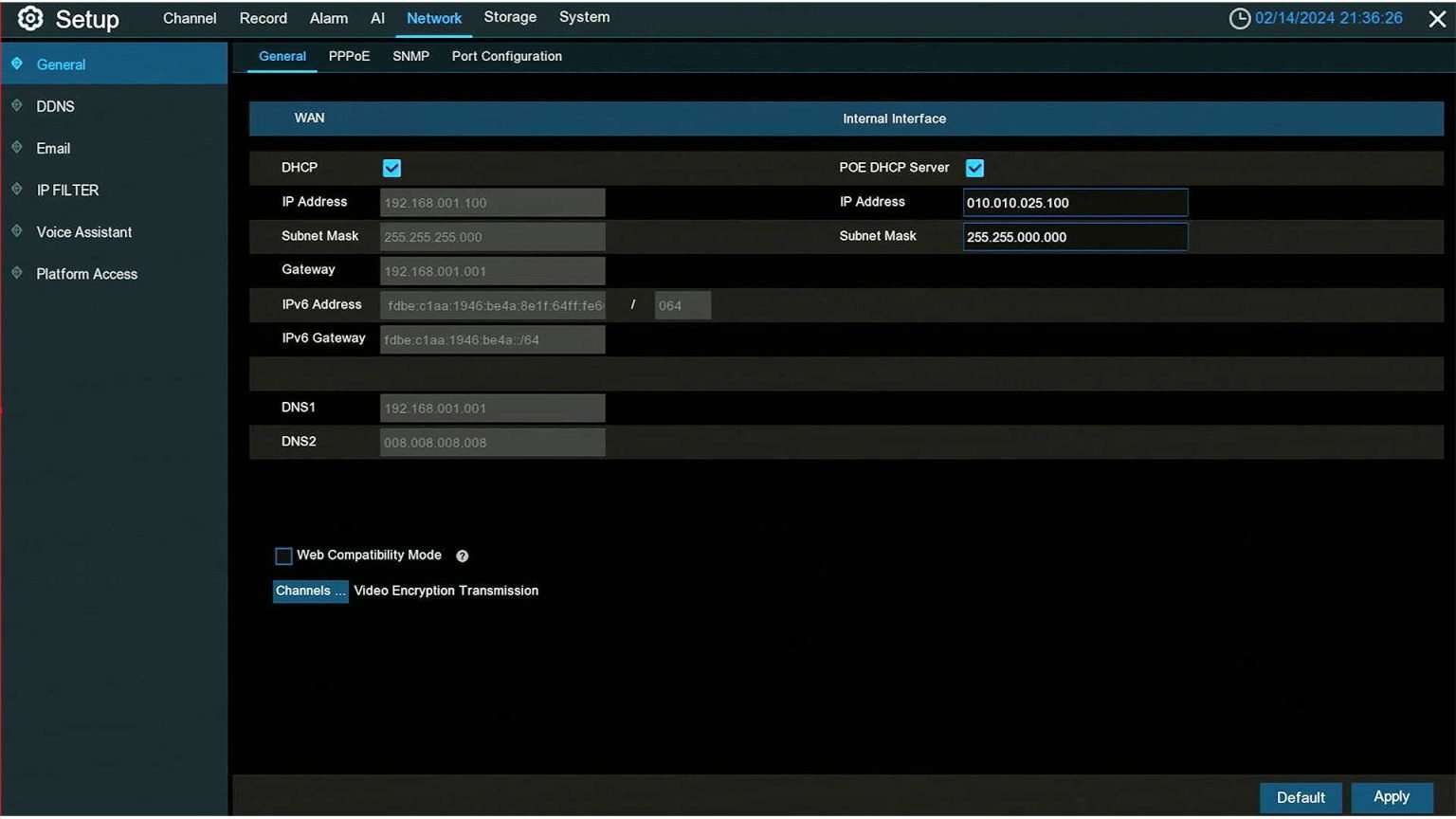Open the SNMP sub-tab
This screenshot has height=819, width=1456.
[x=410, y=56]
